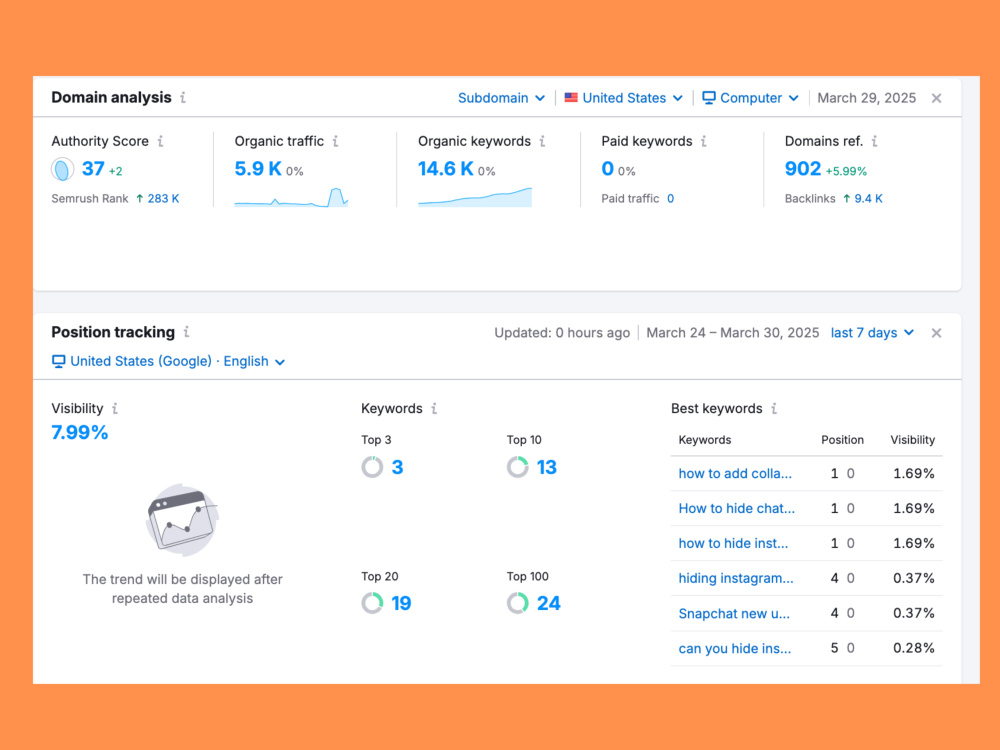Click 0.28% visibility cell
This screenshot has height=750, width=1000.
click(x=913, y=649)
